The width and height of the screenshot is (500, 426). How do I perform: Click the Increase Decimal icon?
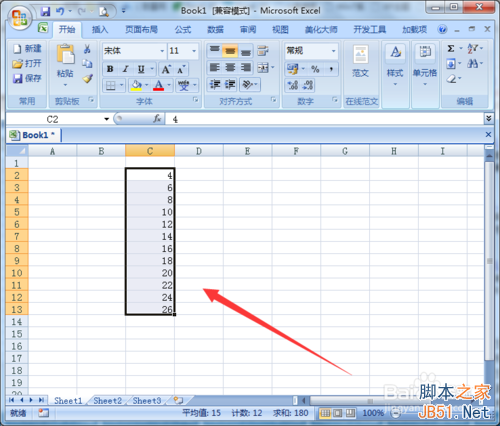coord(293,85)
